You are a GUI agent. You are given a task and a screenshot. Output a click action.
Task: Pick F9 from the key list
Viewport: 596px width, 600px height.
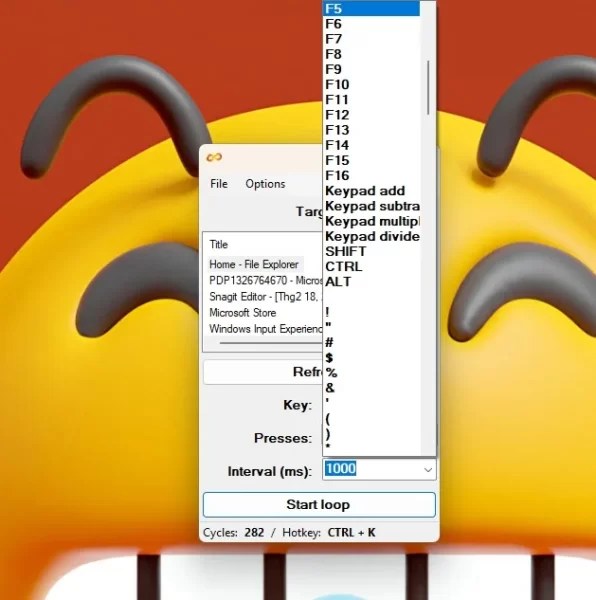coord(371,69)
